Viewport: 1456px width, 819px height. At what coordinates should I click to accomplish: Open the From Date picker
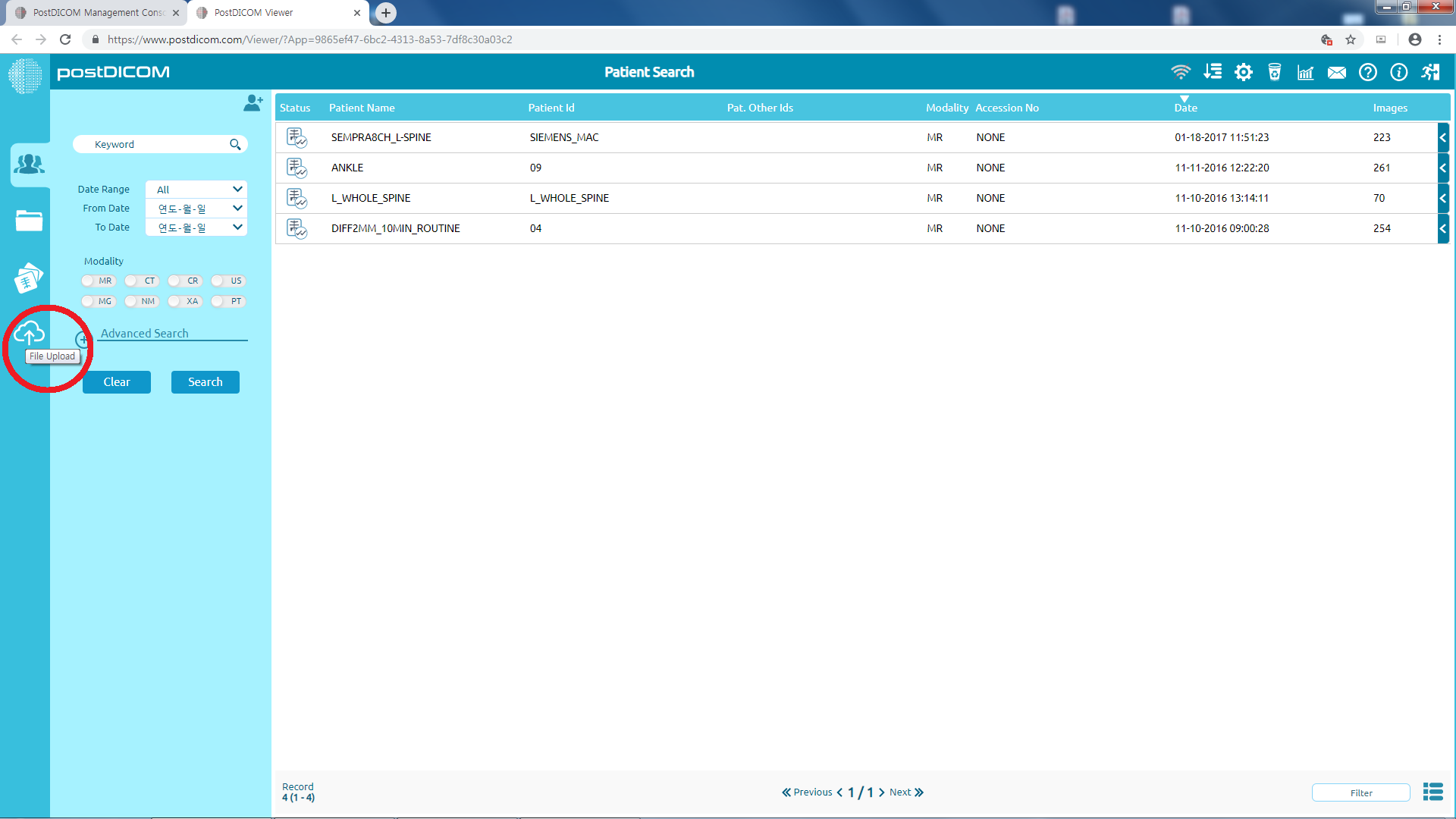click(196, 208)
